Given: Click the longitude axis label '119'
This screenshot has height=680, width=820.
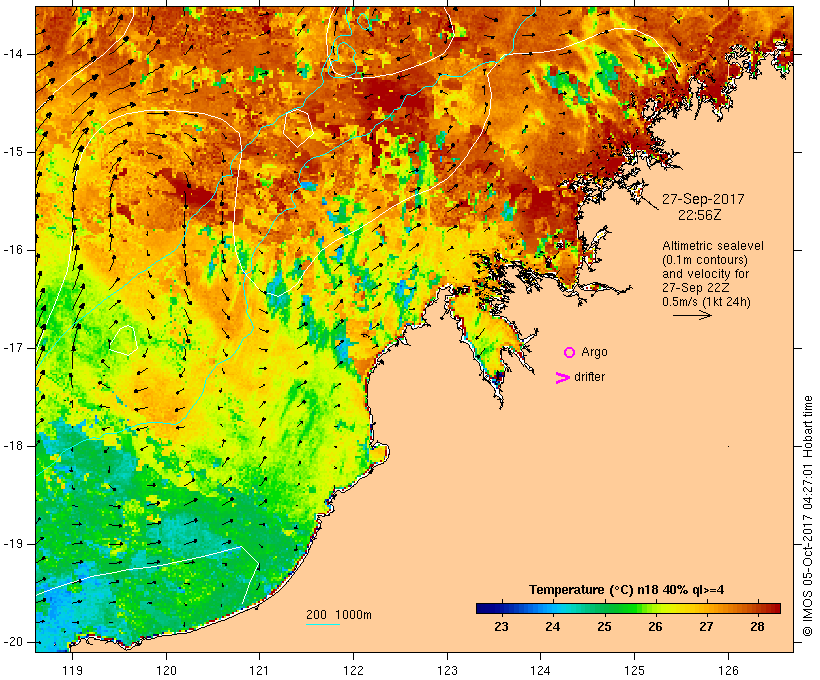Looking at the screenshot, I should [x=72, y=670].
